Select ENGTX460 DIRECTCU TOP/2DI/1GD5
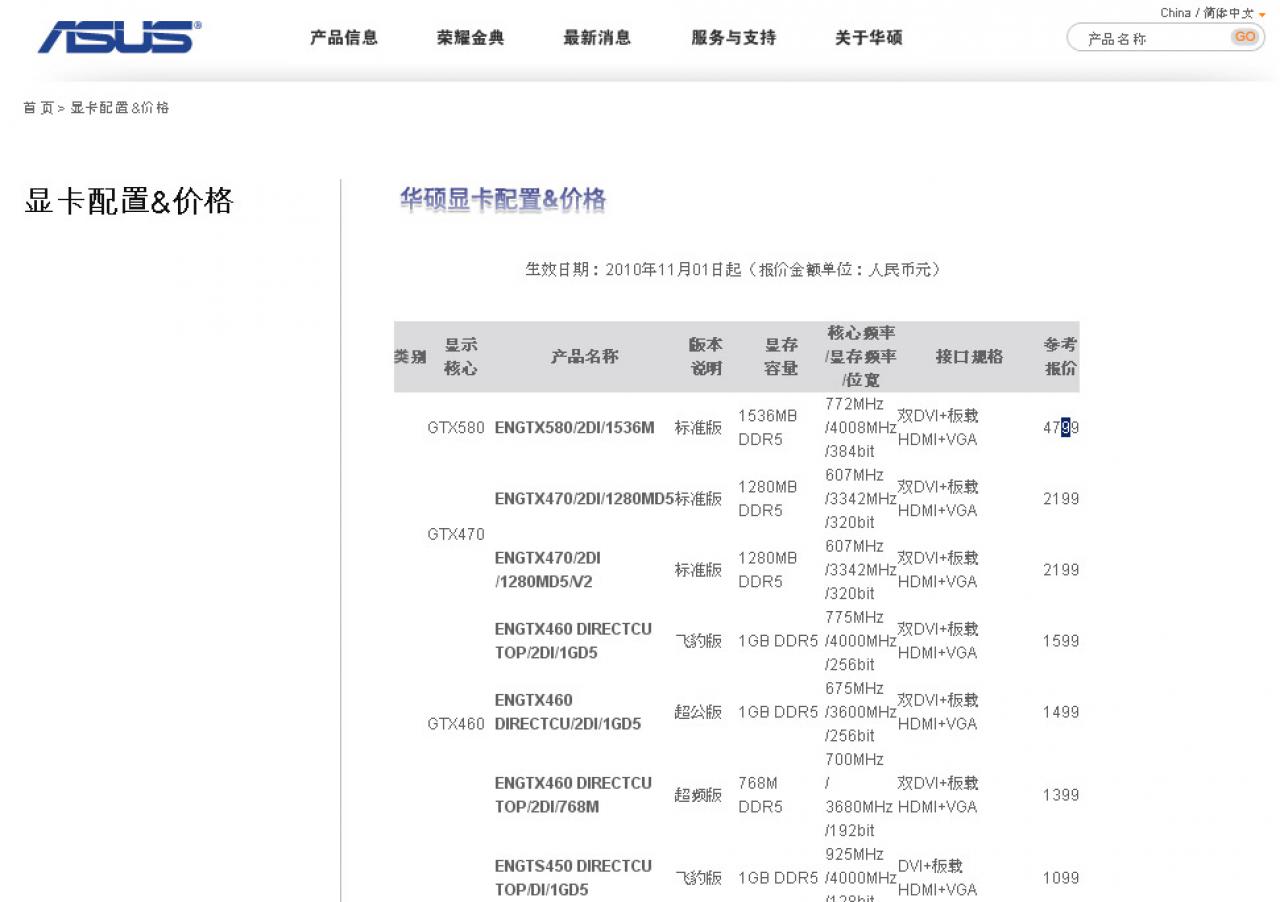The image size is (1280, 902). click(573, 641)
